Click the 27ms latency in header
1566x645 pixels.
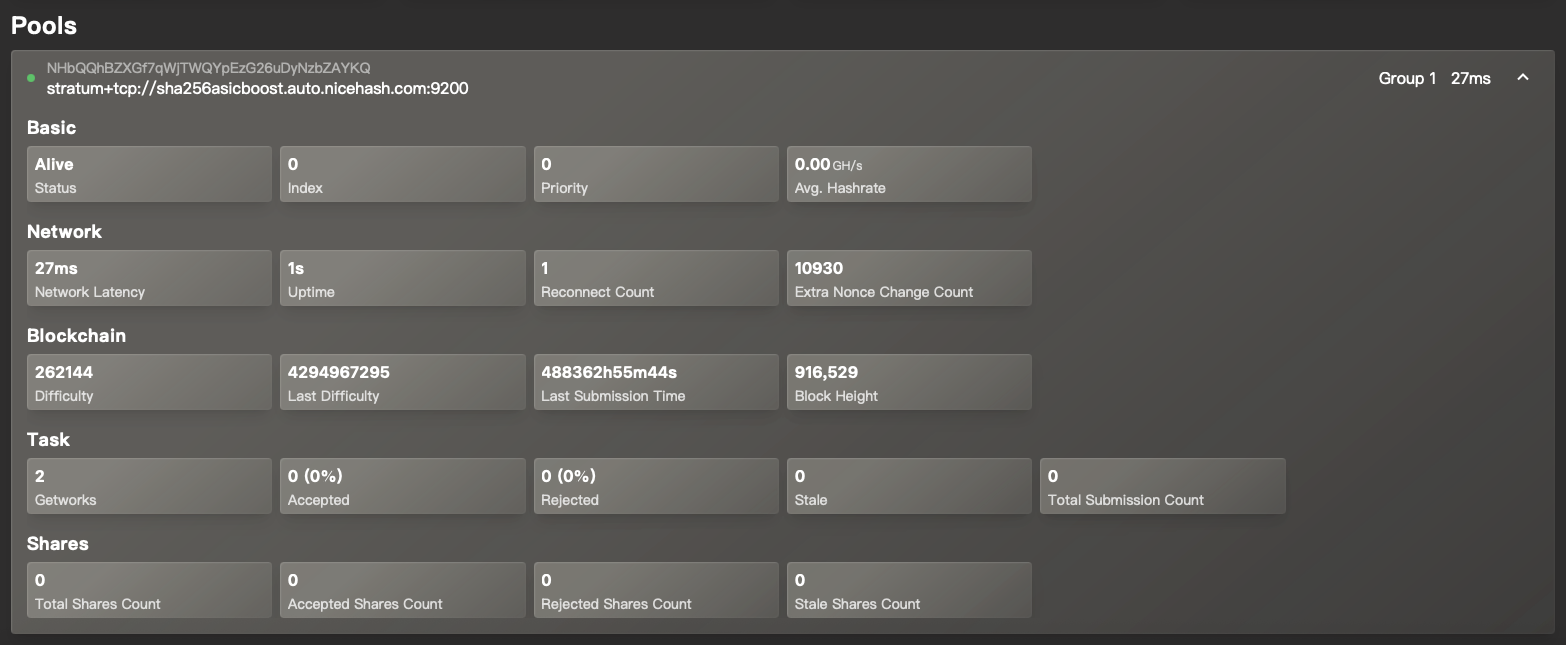point(1470,78)
